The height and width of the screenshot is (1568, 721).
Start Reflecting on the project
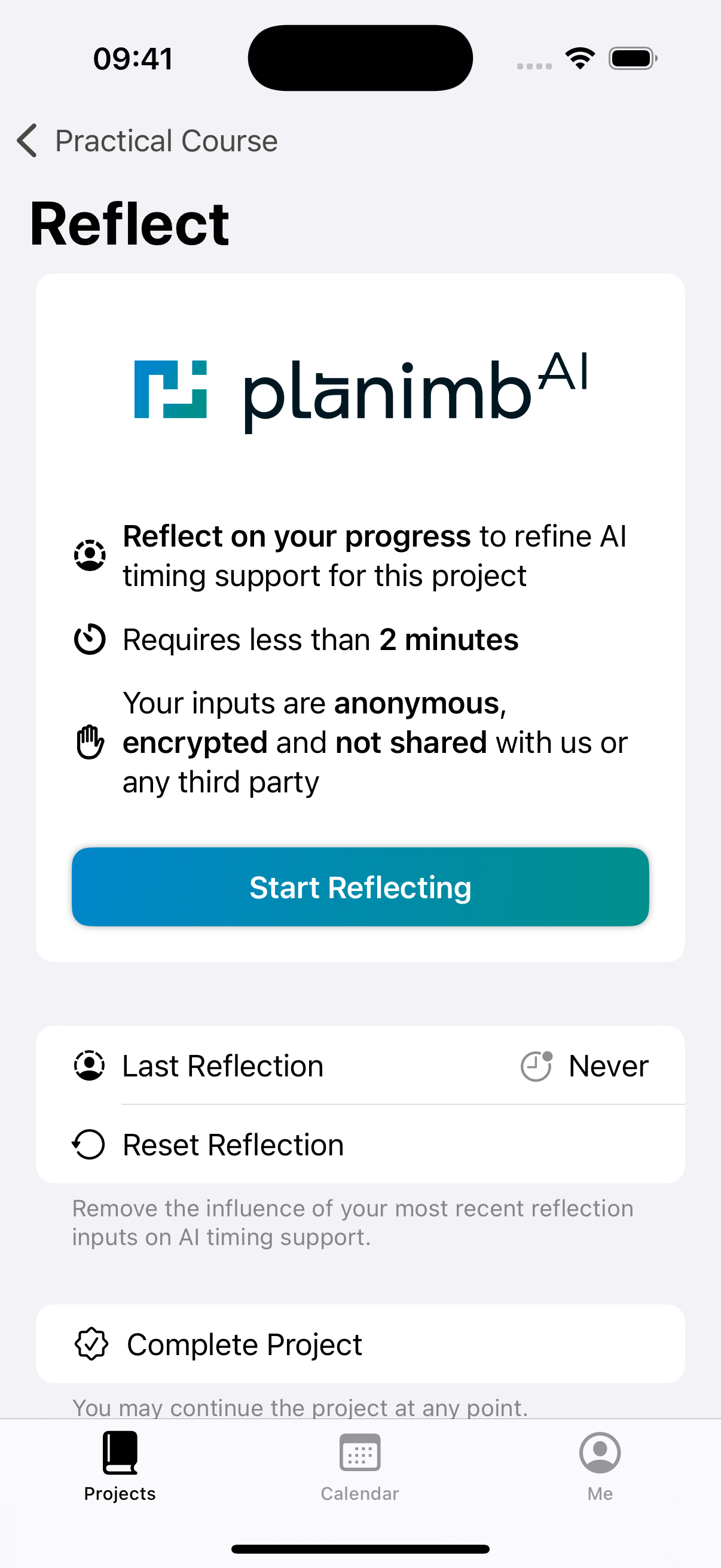coord(360,887)
